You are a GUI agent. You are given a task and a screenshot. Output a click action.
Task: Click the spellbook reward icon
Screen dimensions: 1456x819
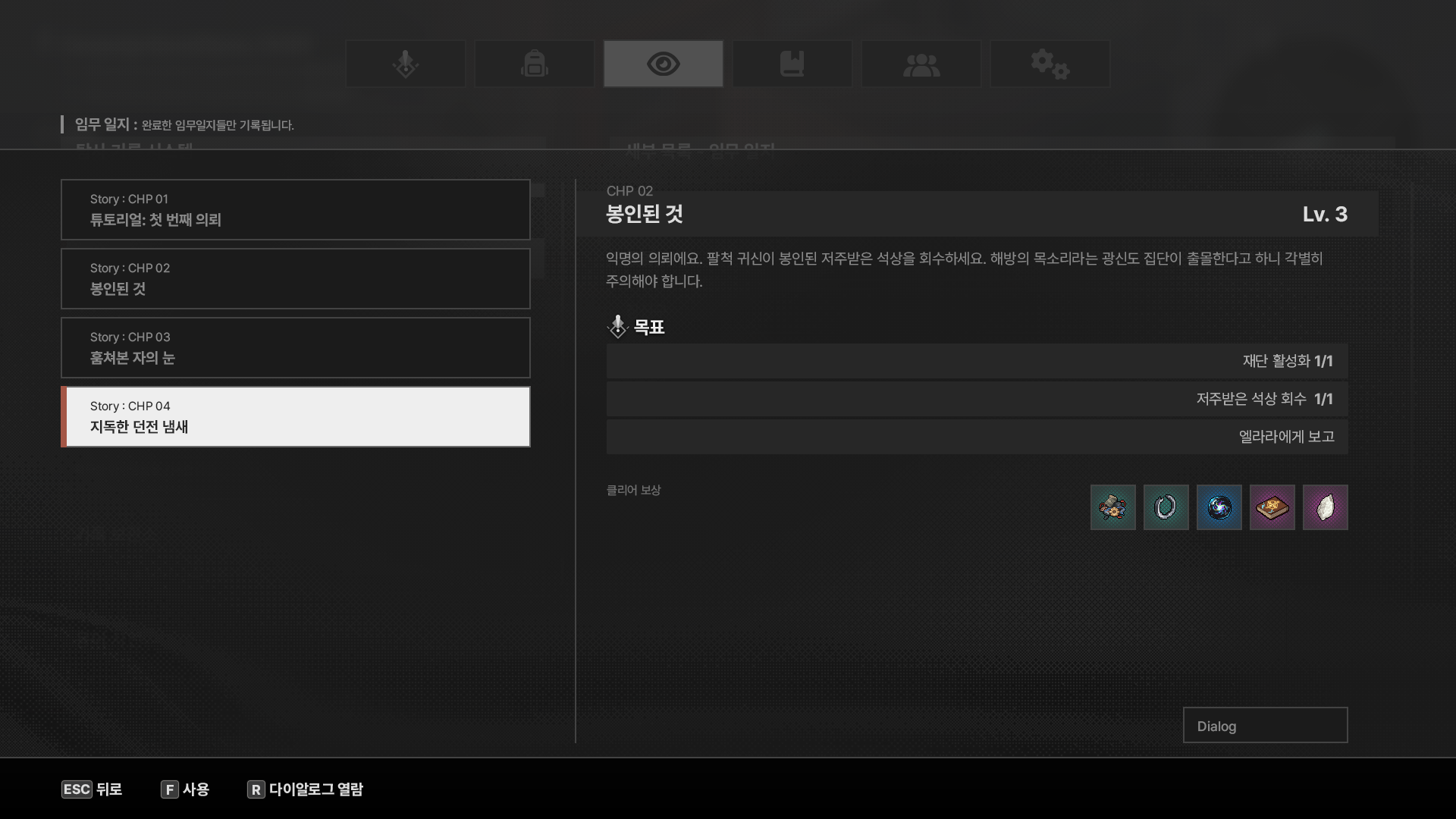tap(1272, 507)
